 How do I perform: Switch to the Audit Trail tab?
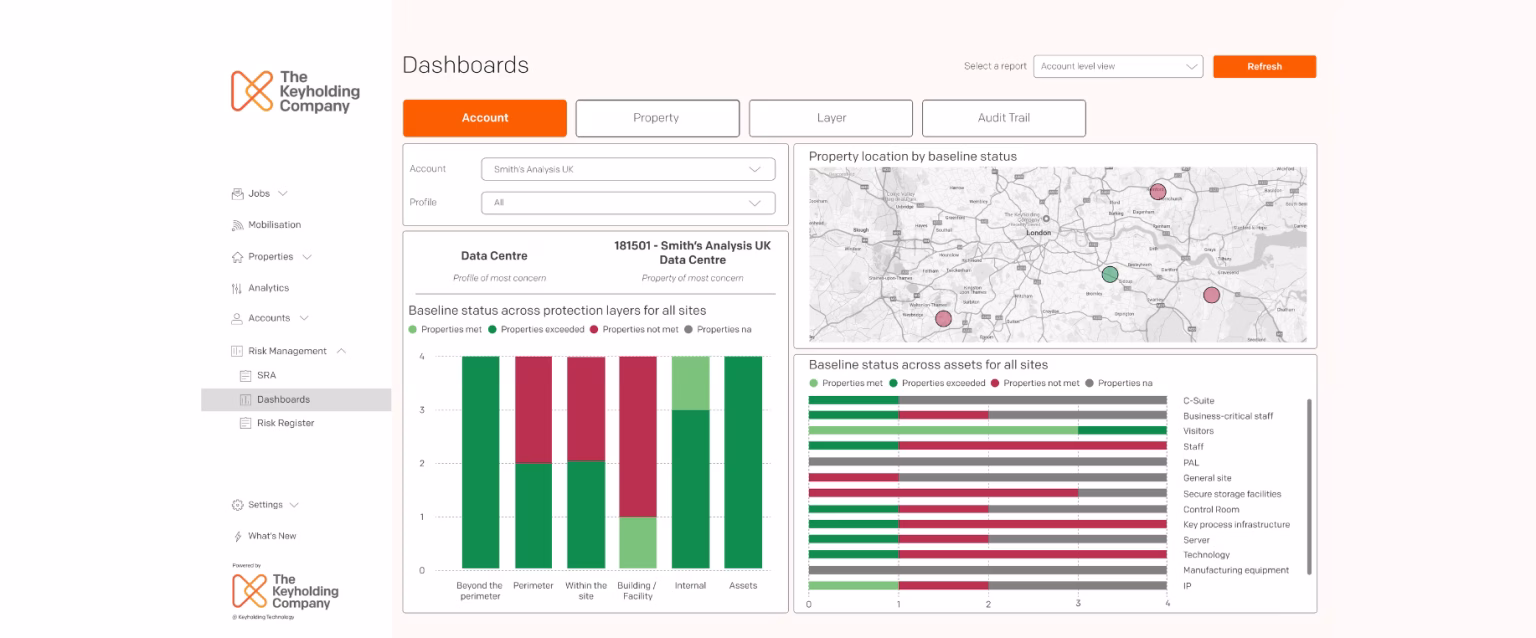pos(1003,118)
